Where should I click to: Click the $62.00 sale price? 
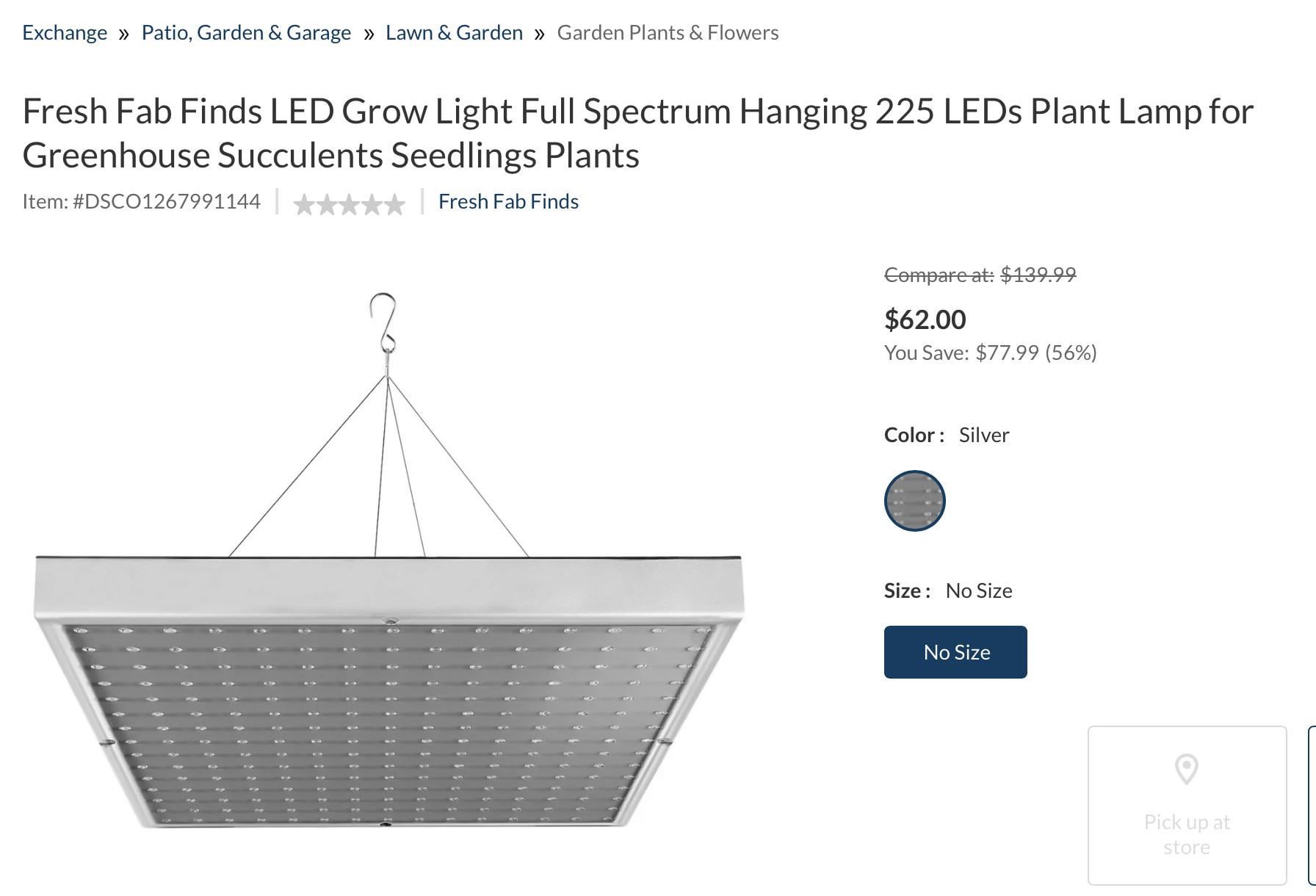pyautogui.click(x=925, y=319)
